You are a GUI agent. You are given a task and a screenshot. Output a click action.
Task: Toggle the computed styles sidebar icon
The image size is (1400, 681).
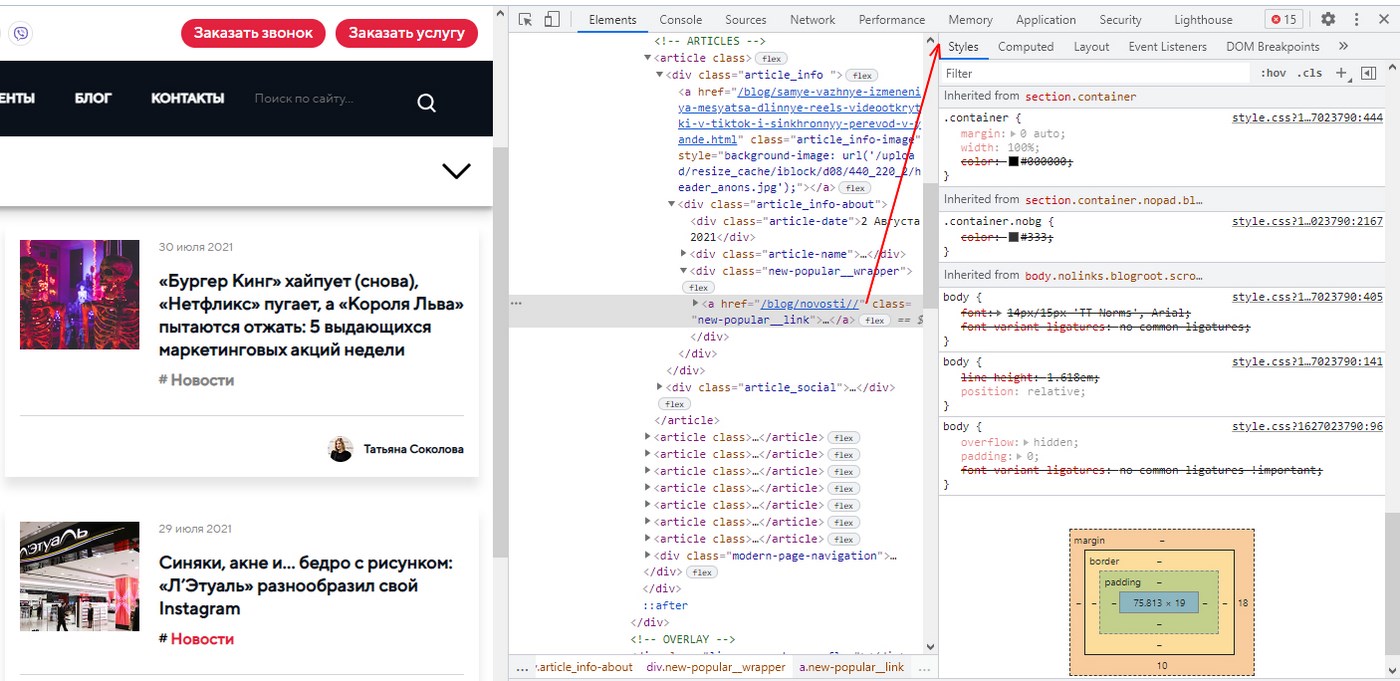point(1369,73)
